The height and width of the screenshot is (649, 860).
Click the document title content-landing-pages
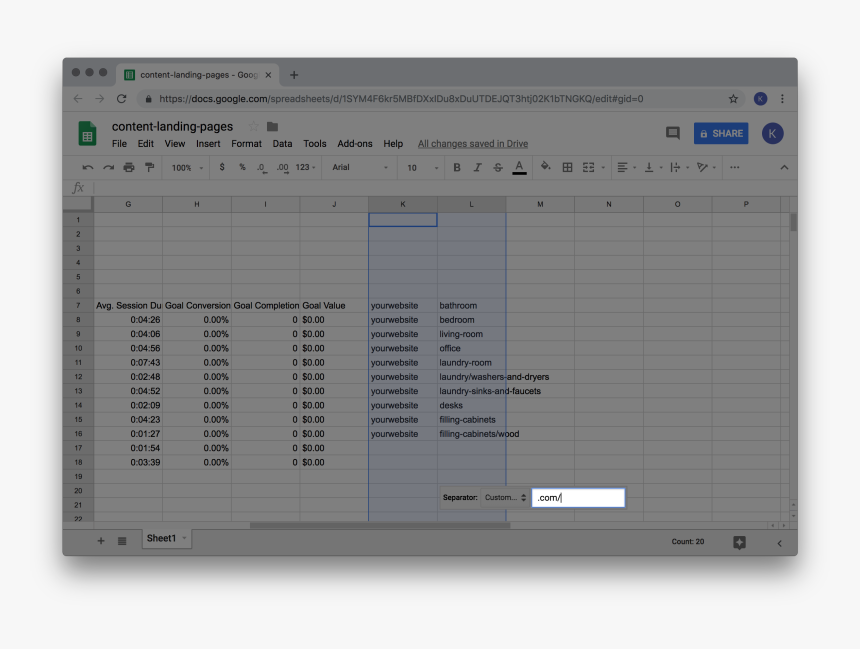point(172,127)
